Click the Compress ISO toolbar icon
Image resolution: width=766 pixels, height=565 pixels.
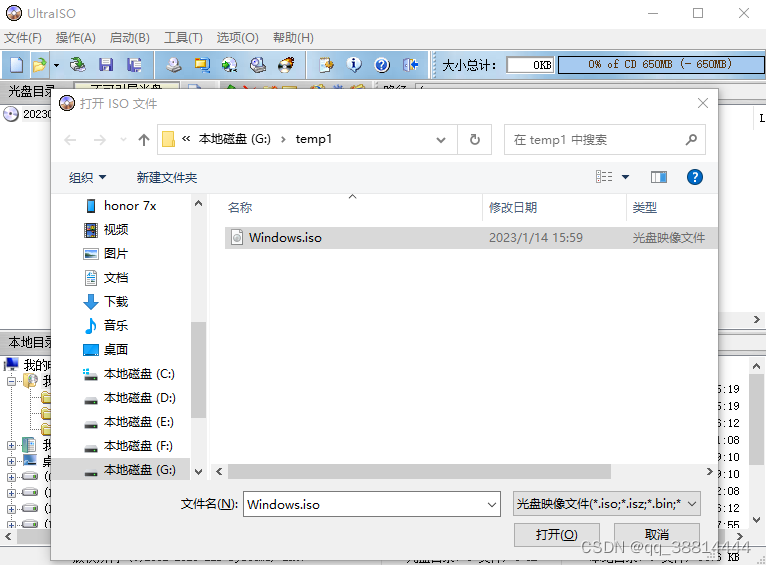(229, 65)
